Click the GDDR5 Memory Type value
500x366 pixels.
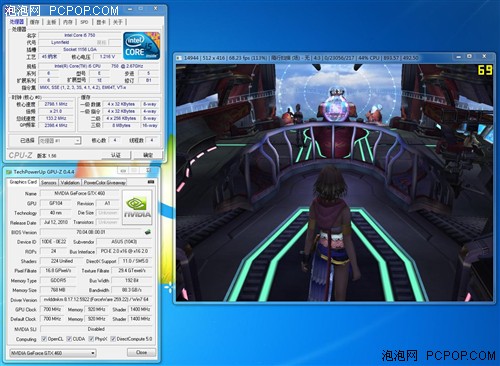[x=58, y=280]
